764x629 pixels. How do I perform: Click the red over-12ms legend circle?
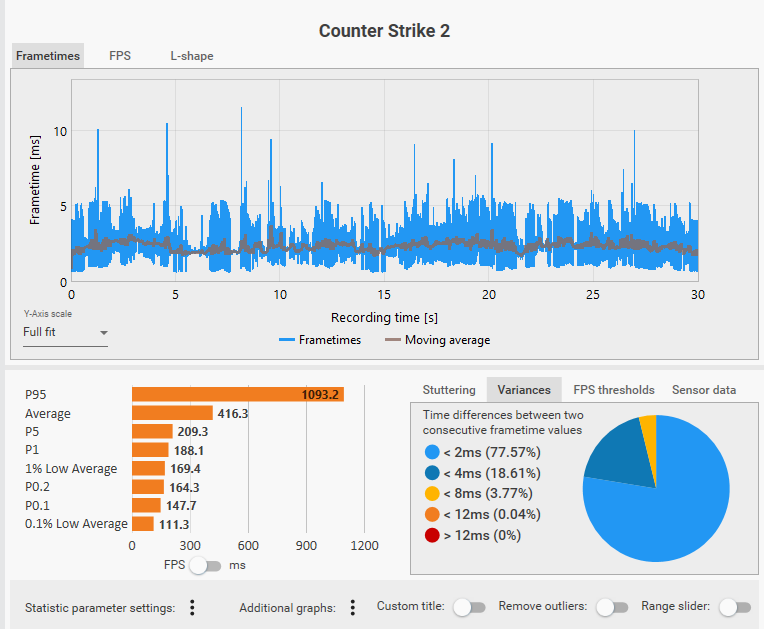click(432, 535)
